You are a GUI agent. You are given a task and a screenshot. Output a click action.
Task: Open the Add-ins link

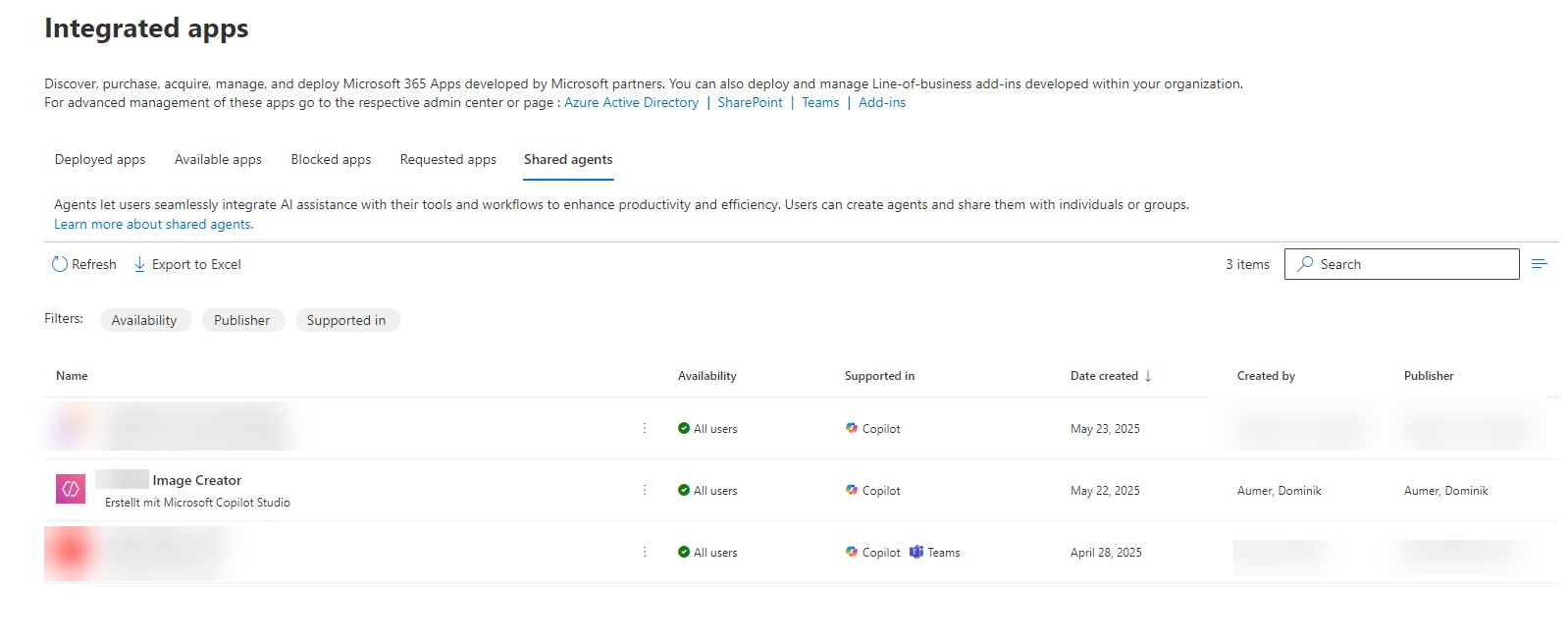coord(882,102)
